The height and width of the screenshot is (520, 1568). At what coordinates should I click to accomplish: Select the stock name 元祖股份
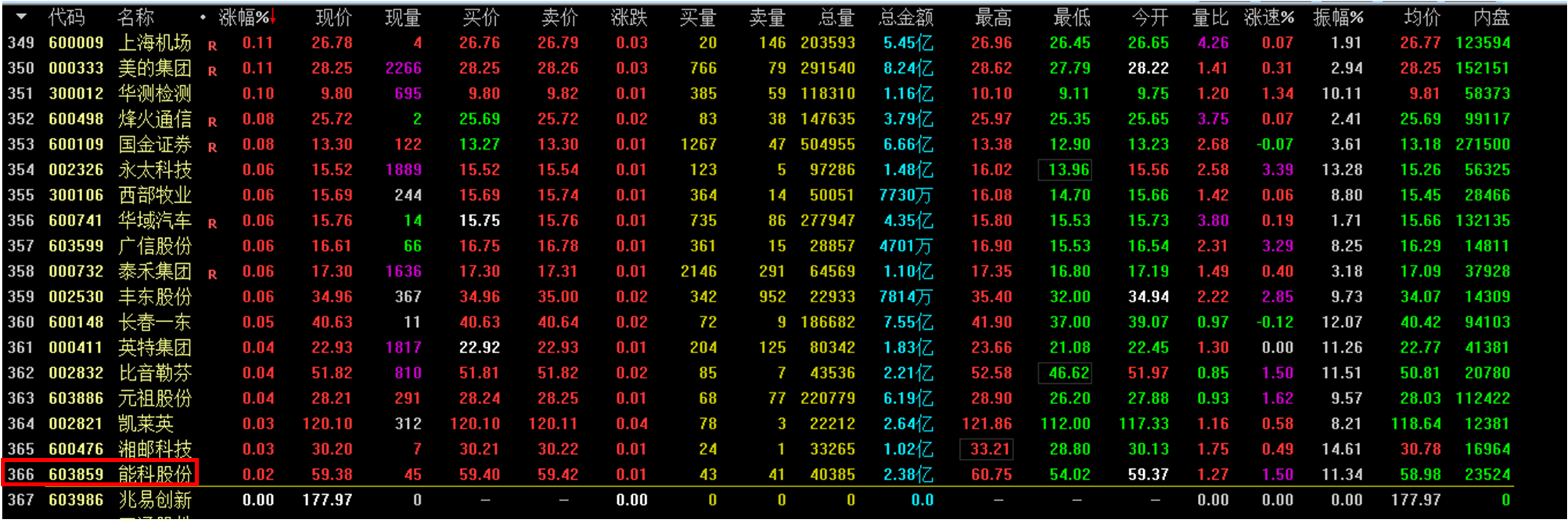[x=155, y=399]
